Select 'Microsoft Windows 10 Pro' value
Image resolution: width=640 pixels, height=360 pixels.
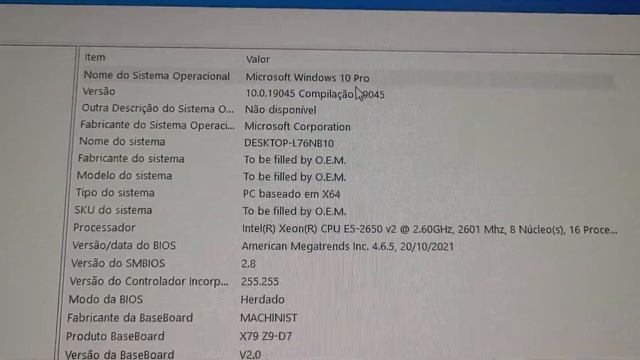(x=307, y=78)
